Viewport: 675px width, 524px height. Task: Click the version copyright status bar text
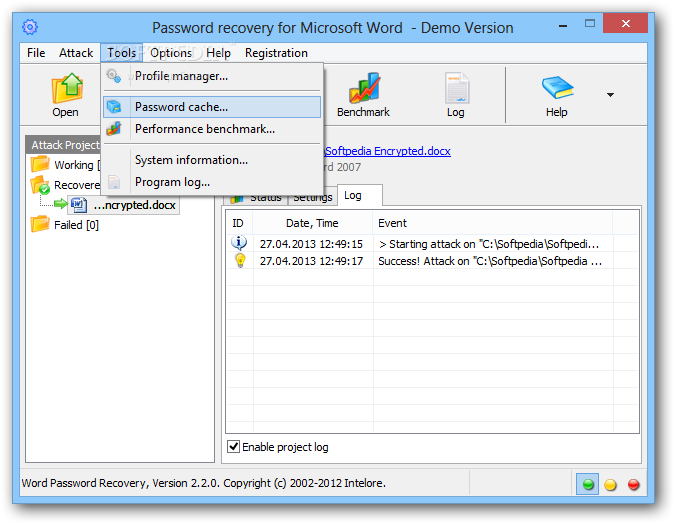[204, 483]
